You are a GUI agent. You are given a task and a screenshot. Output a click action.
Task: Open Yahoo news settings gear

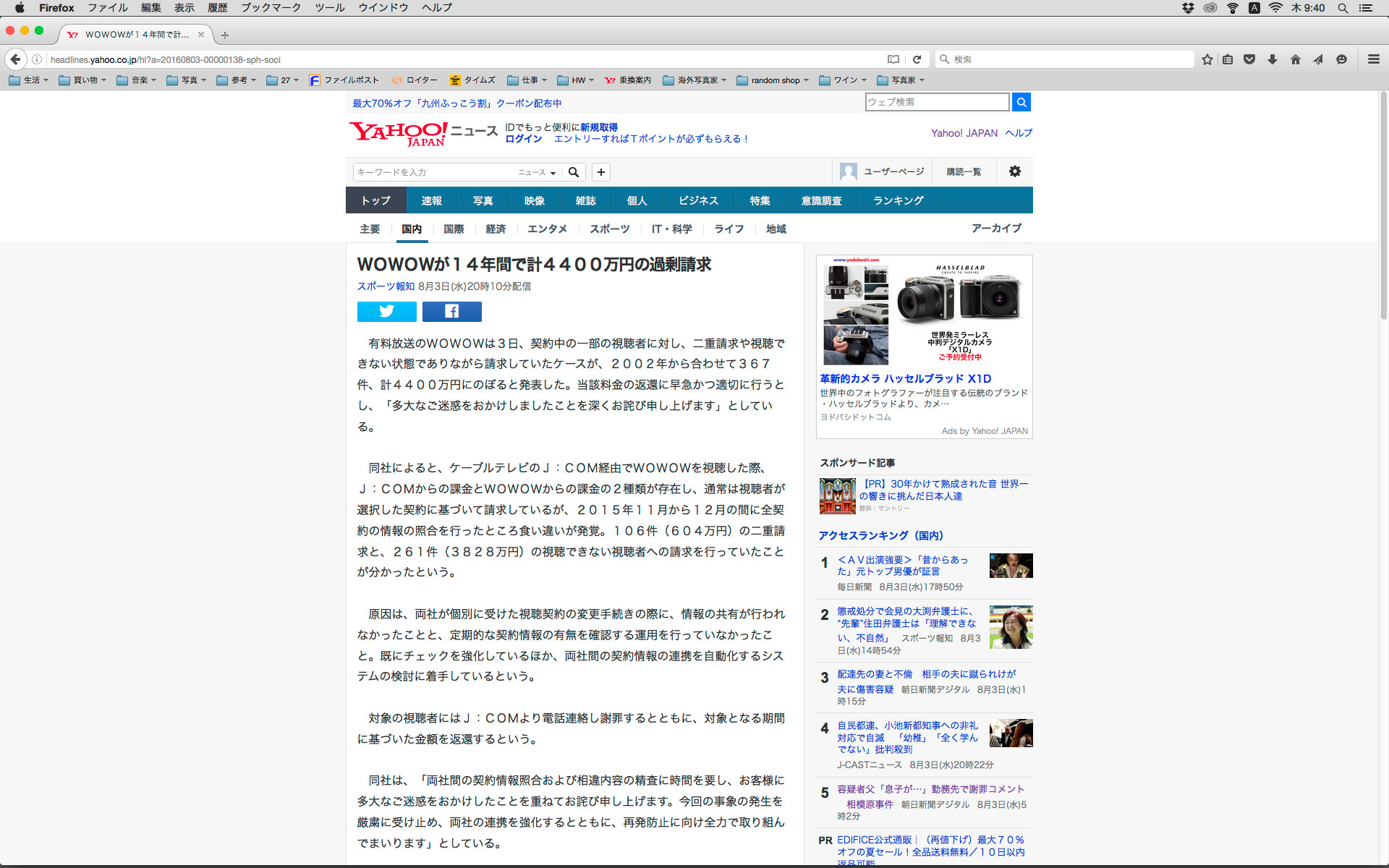[1014, 171]
